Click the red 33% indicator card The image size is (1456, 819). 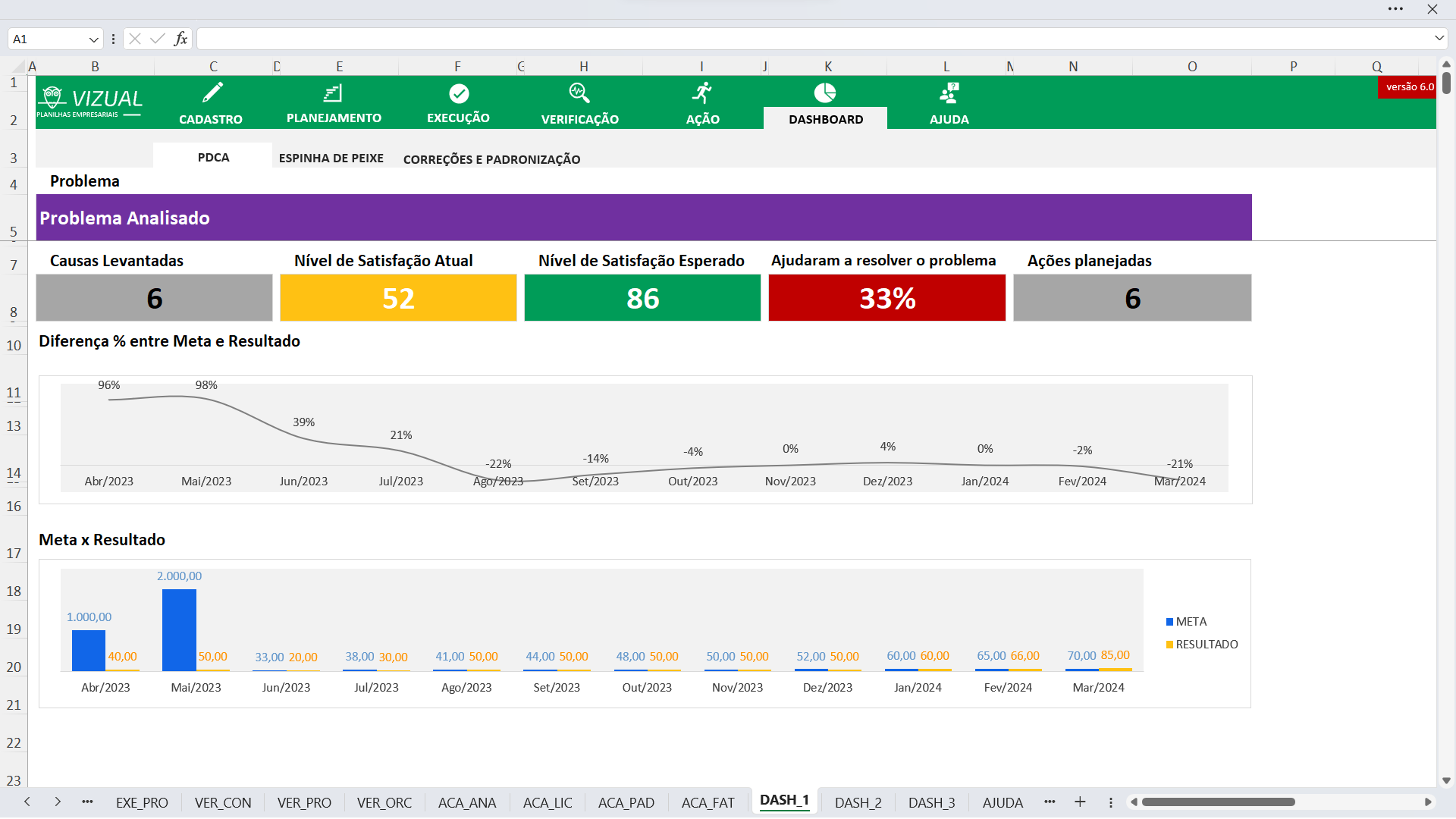[886, 298]
